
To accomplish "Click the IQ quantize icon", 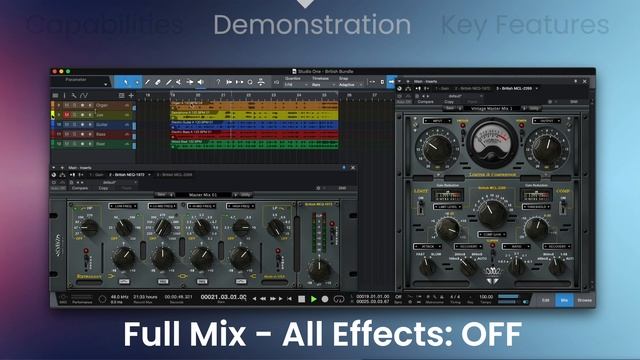I will [x=276, y=82].
